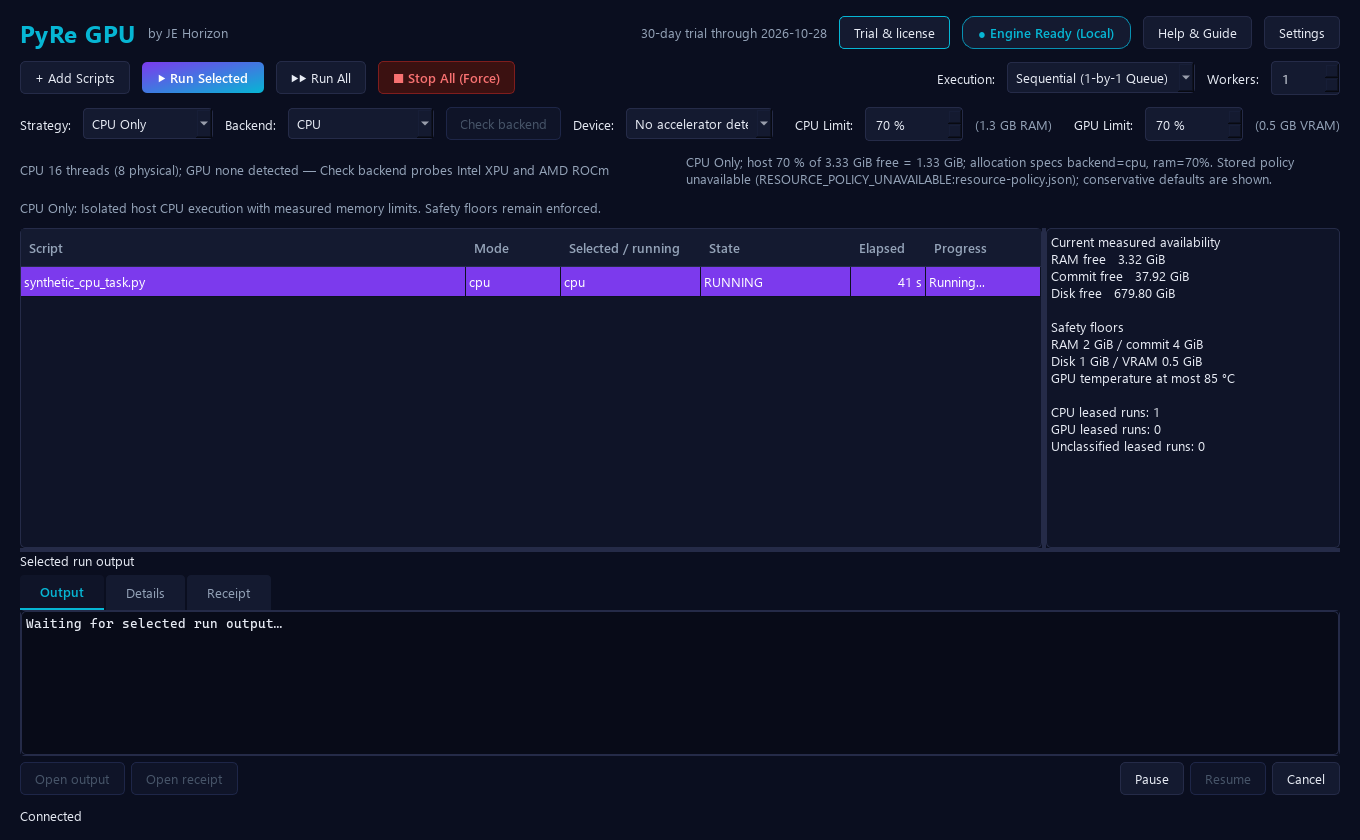This screenshot has height=840, width=1360.
Task: Sort the table by the Script column
Action: click(x=243, y=248)
